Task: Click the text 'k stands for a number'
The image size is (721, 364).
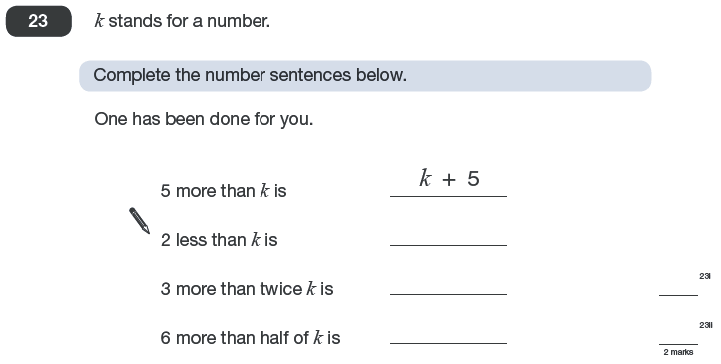Action: click(x=182, y=21)
